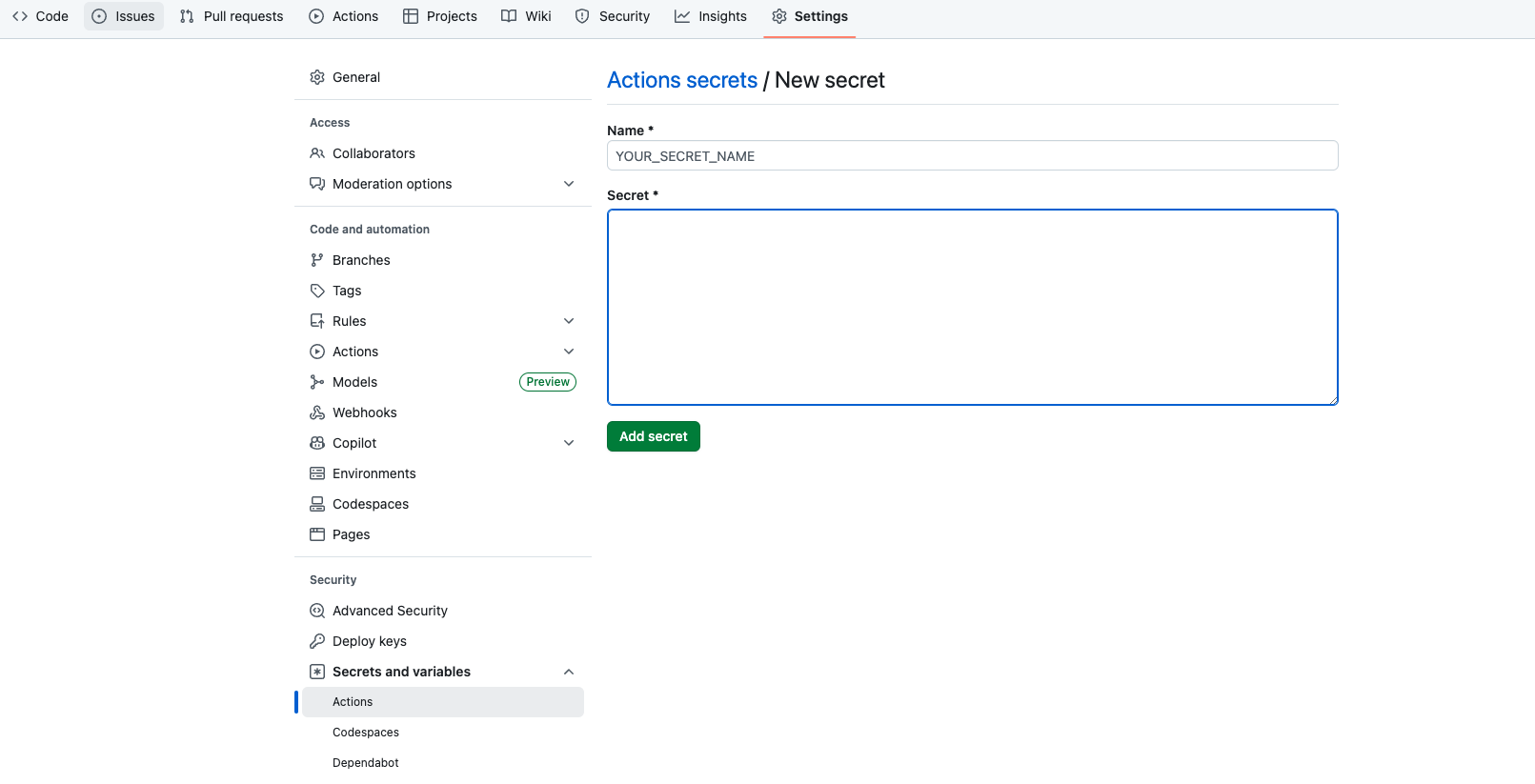Select Dependabot under Secrets and variables
1535x784 pixels.
pyautogui.click(x=443, y=763)
